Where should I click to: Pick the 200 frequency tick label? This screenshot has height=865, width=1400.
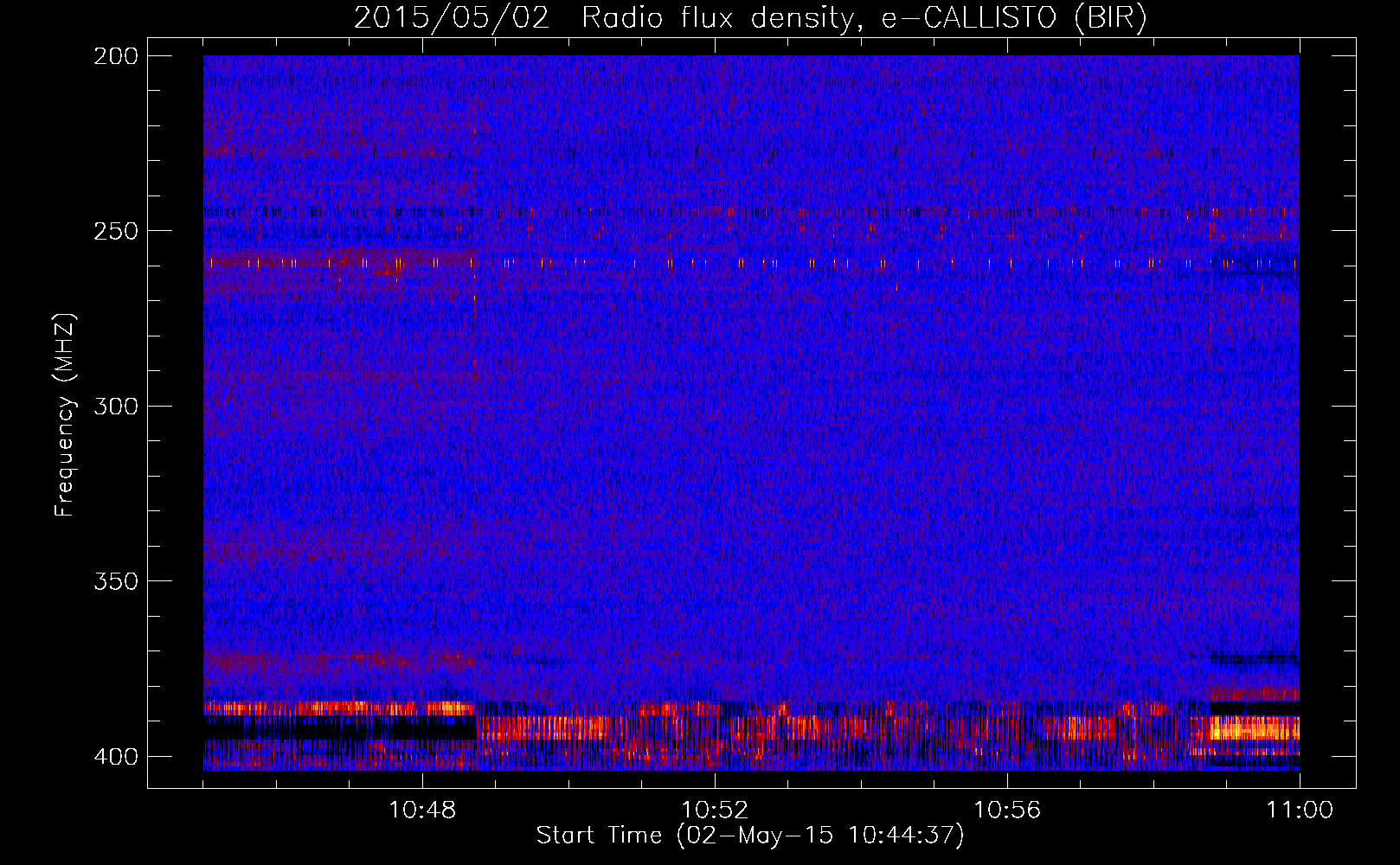(x=115, y=56)
